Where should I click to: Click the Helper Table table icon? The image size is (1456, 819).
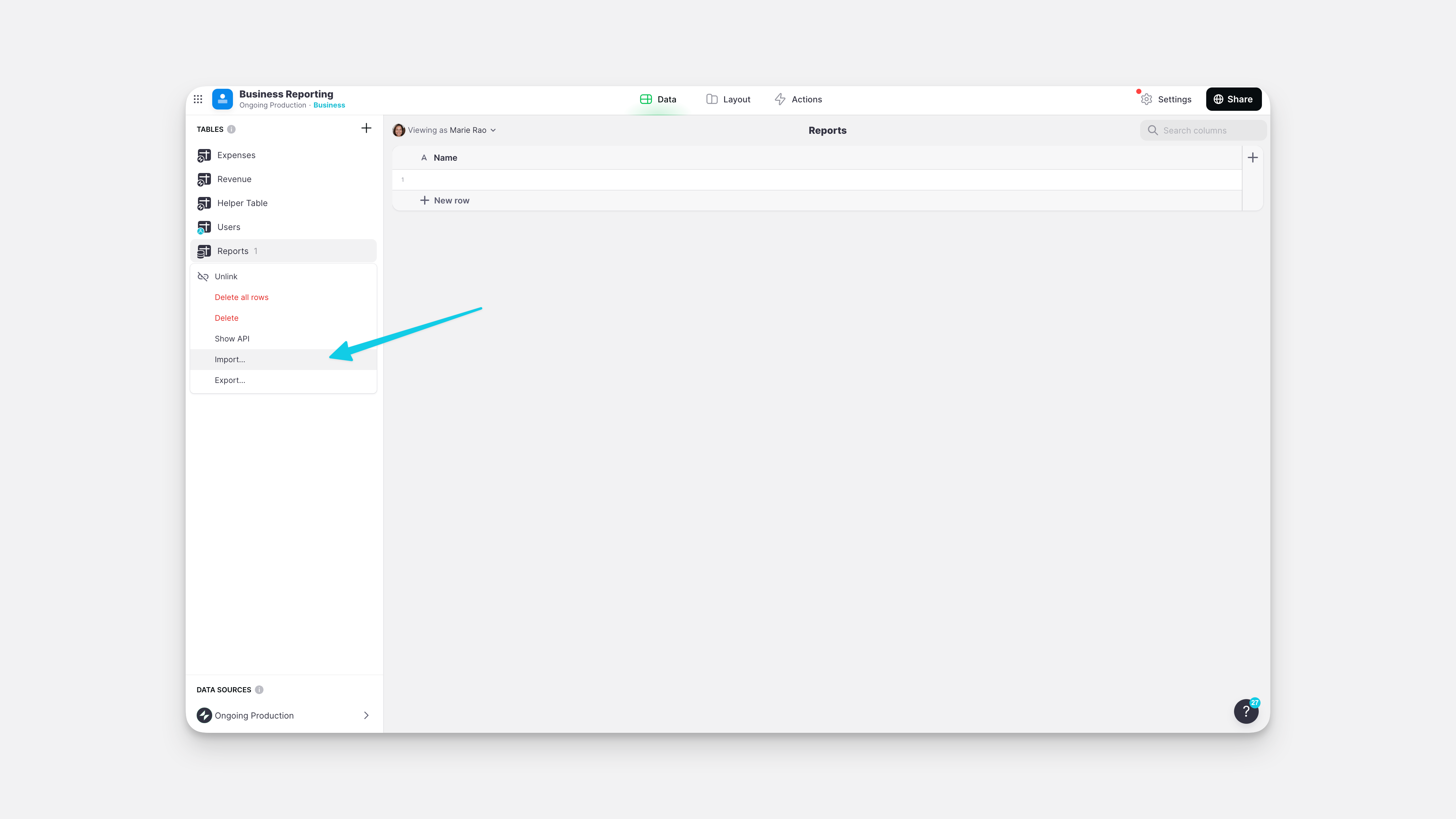(204, 203)
